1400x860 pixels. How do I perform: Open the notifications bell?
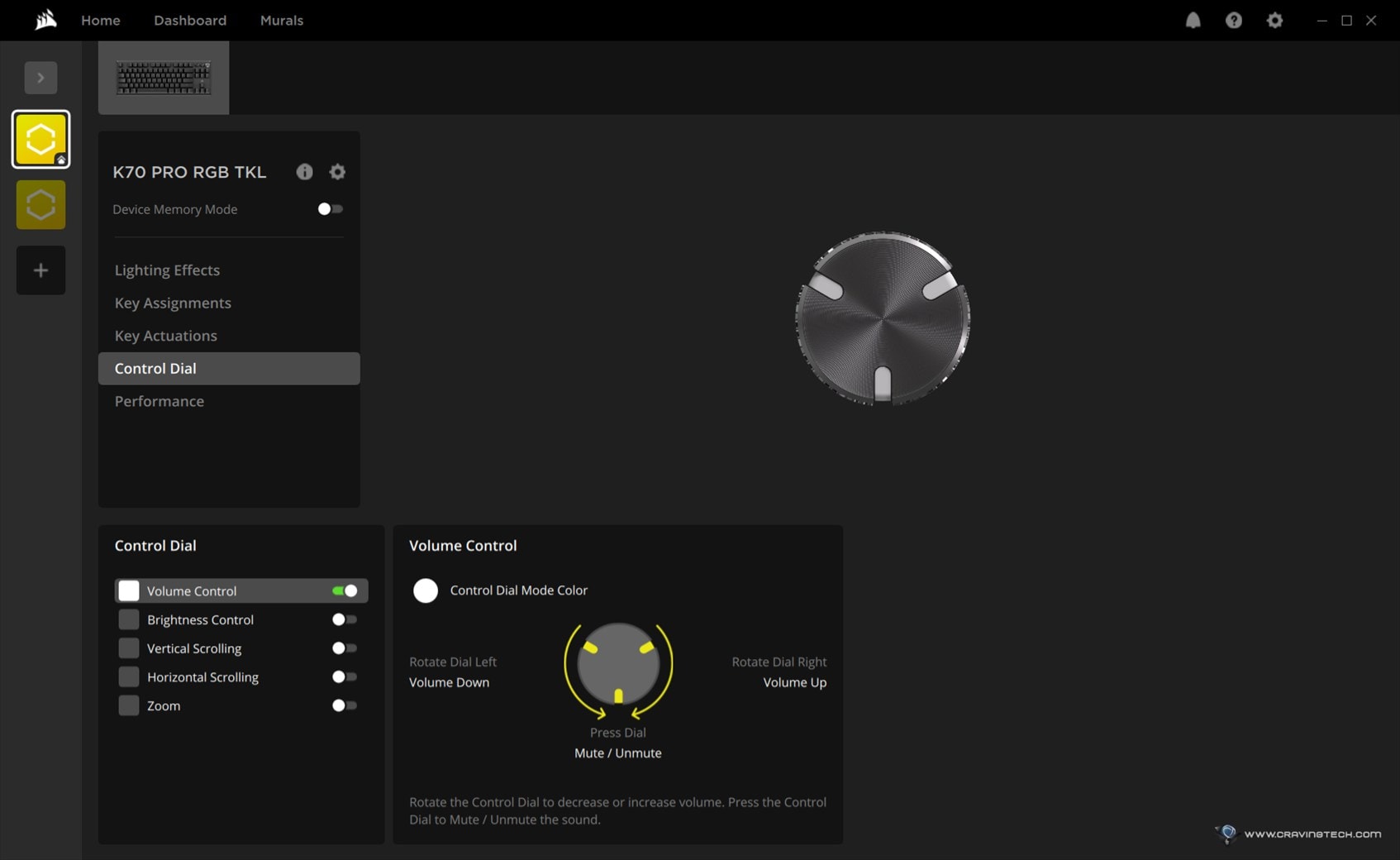click(1193, 21)
